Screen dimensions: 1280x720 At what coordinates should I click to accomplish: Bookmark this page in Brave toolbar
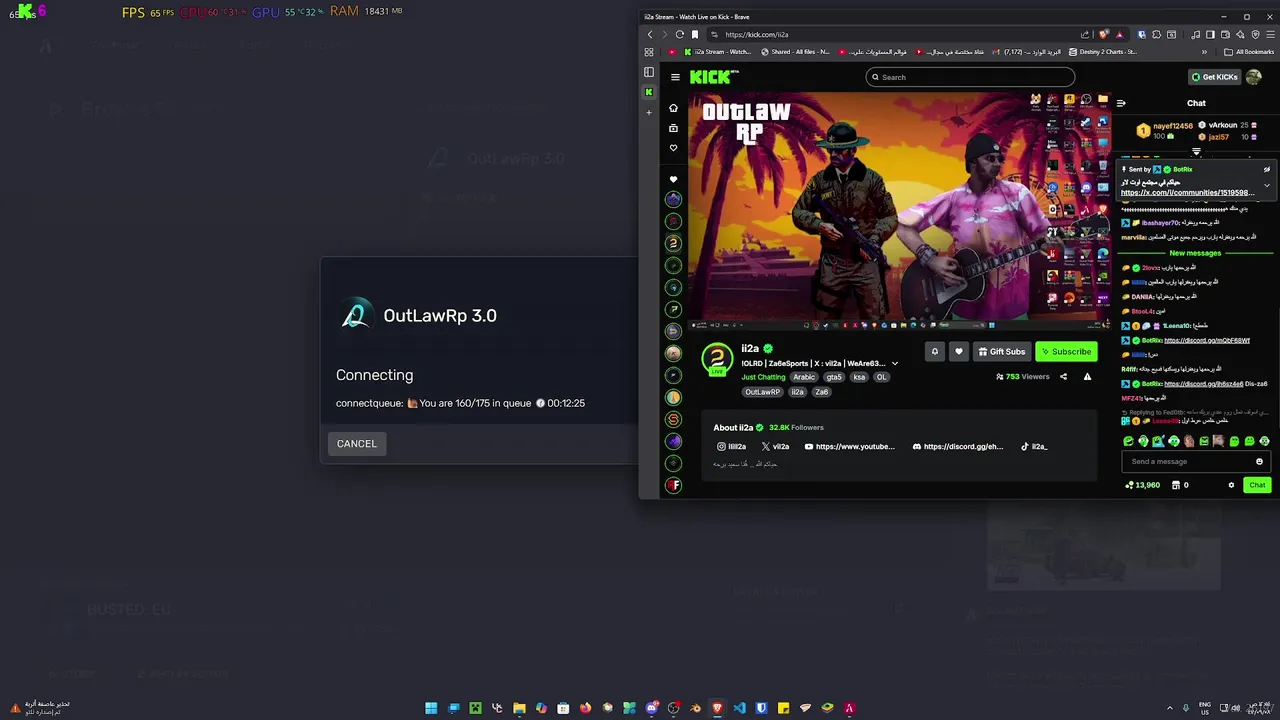tap(695, 34)
